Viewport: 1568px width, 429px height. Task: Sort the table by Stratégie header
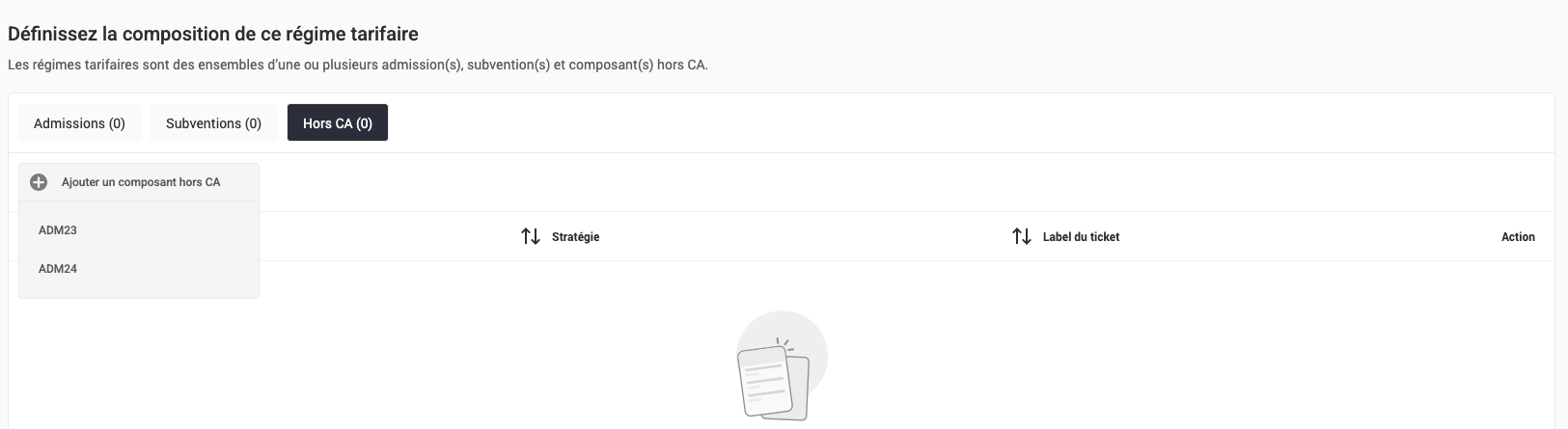[x=575, y=237]
